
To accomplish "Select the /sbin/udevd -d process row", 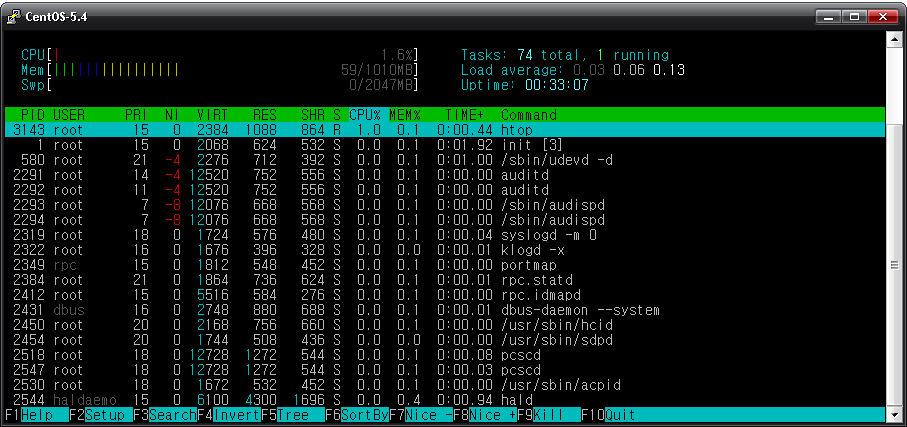I will 445,160.
